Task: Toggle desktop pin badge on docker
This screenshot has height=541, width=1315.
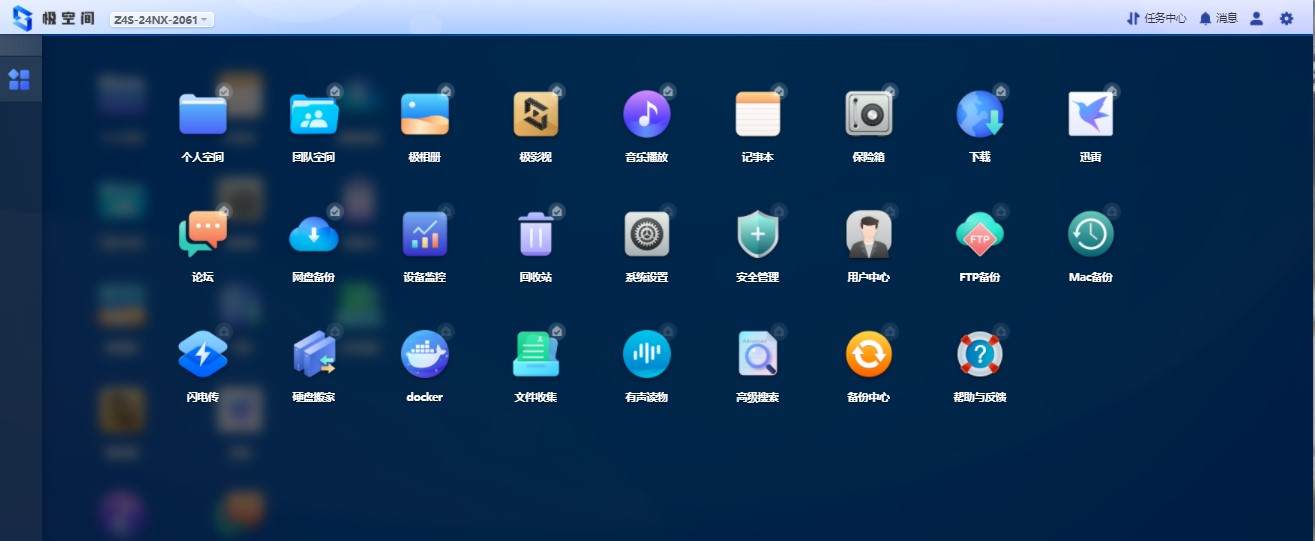Action: tap(446, 331)
